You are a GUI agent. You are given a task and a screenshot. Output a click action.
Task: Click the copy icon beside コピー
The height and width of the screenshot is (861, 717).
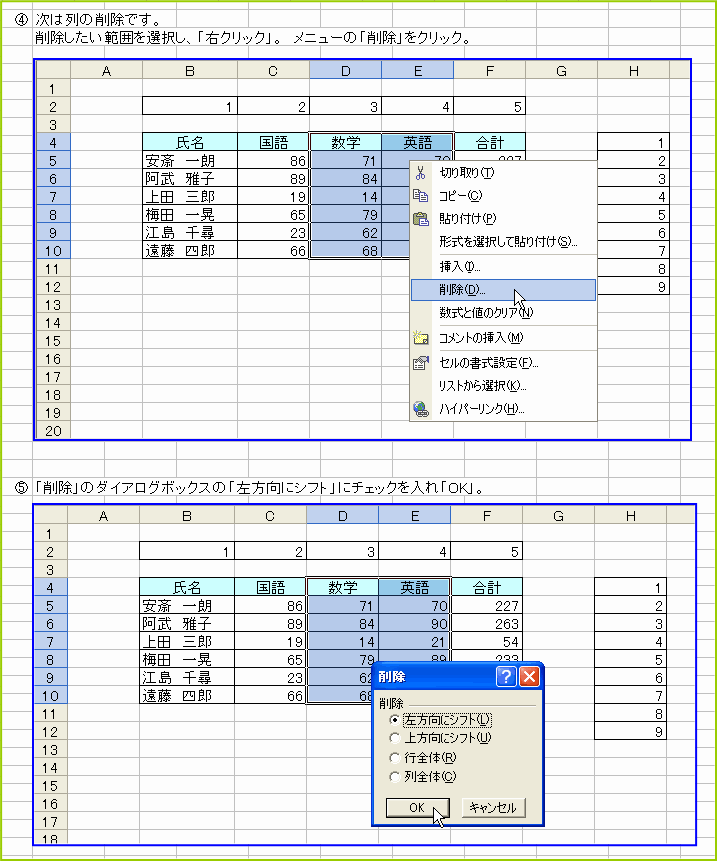tap(421, 195)
